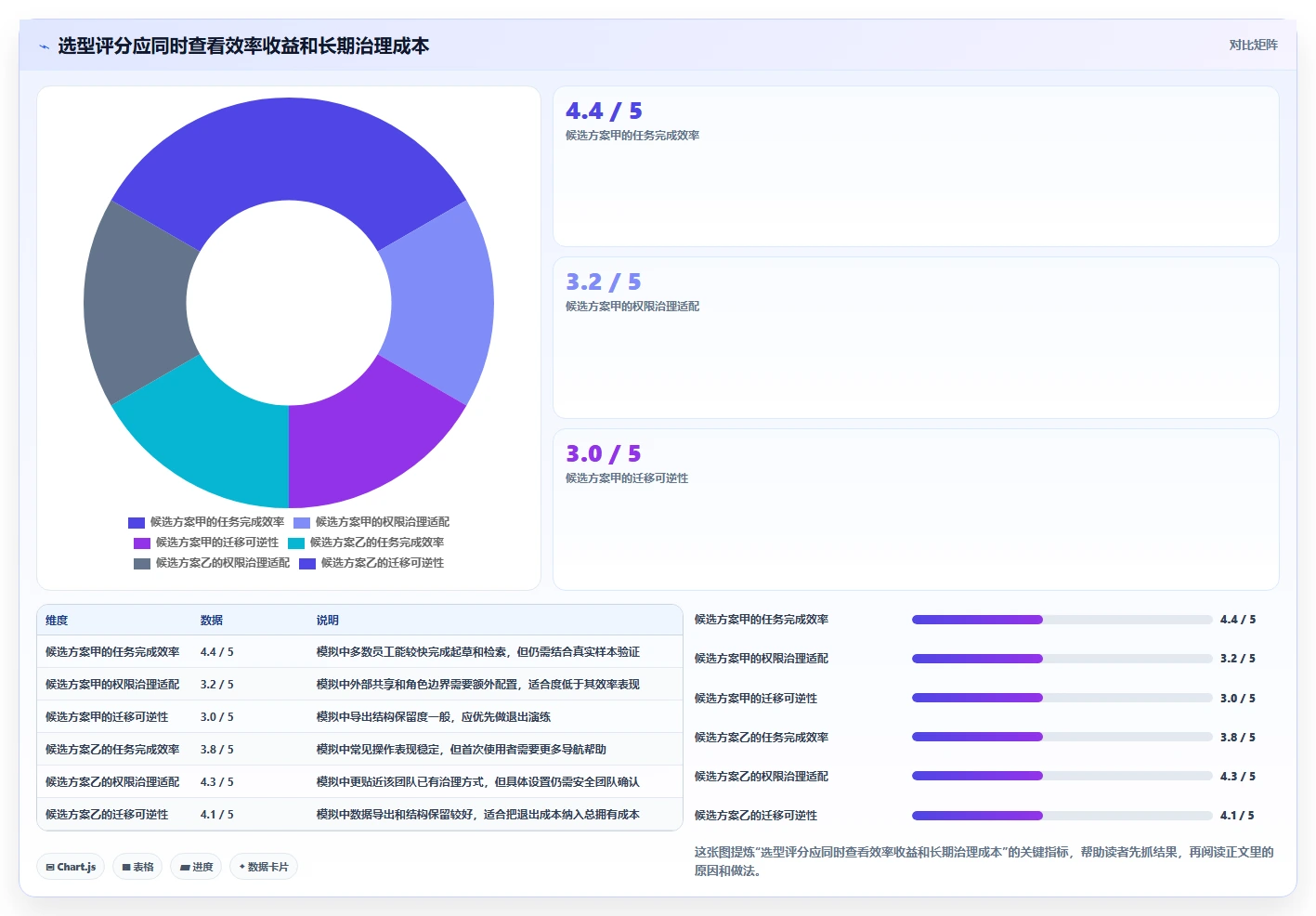This screenshot has width=1316, height=916.
Task: Click table cell 候选方案乙的权限治理适配
Action: click(x=112, y=782)
